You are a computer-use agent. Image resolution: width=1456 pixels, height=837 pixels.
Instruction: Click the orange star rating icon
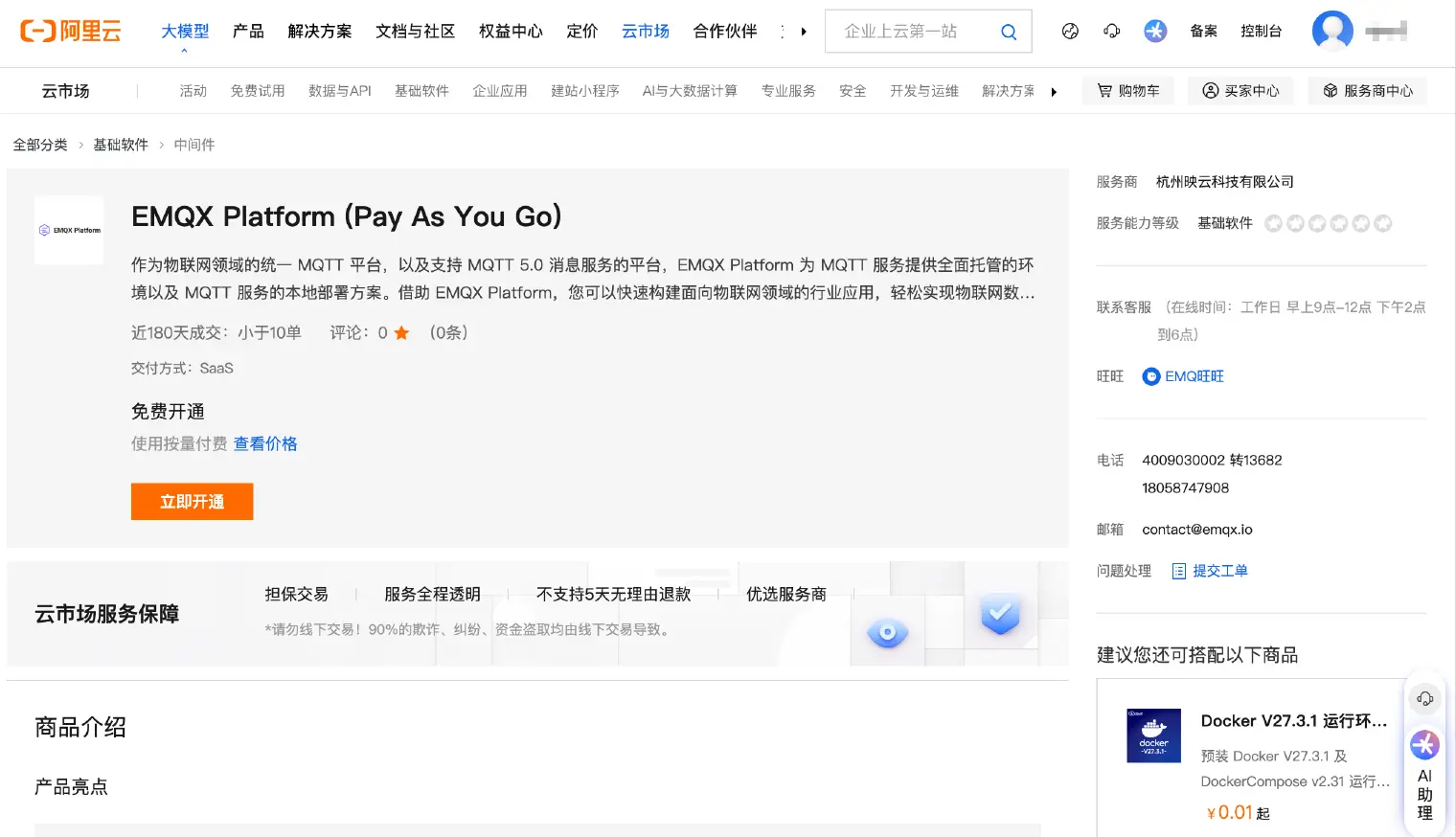401,332
